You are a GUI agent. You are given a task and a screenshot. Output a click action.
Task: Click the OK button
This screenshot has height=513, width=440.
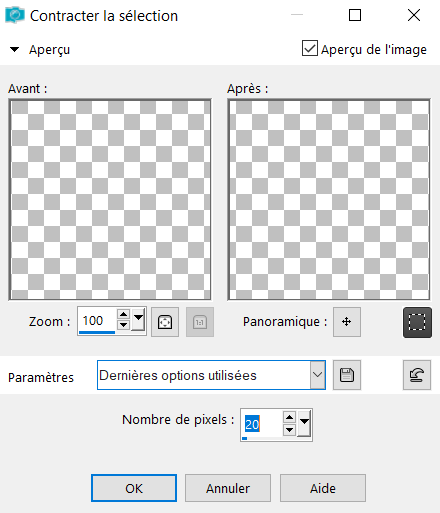pos(134,488)
